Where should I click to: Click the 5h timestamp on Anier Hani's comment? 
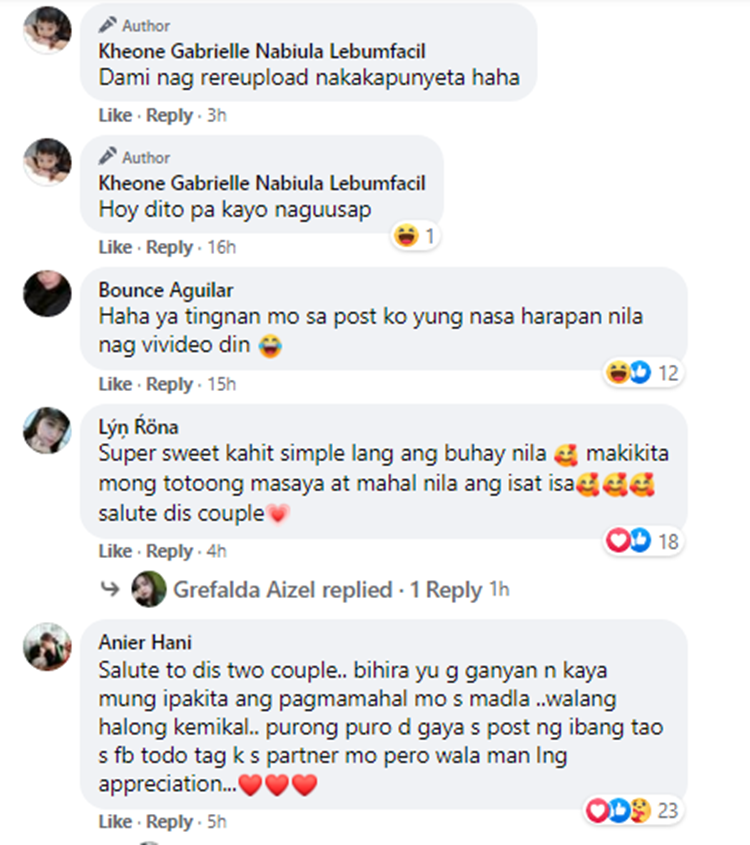coord(217,822)
